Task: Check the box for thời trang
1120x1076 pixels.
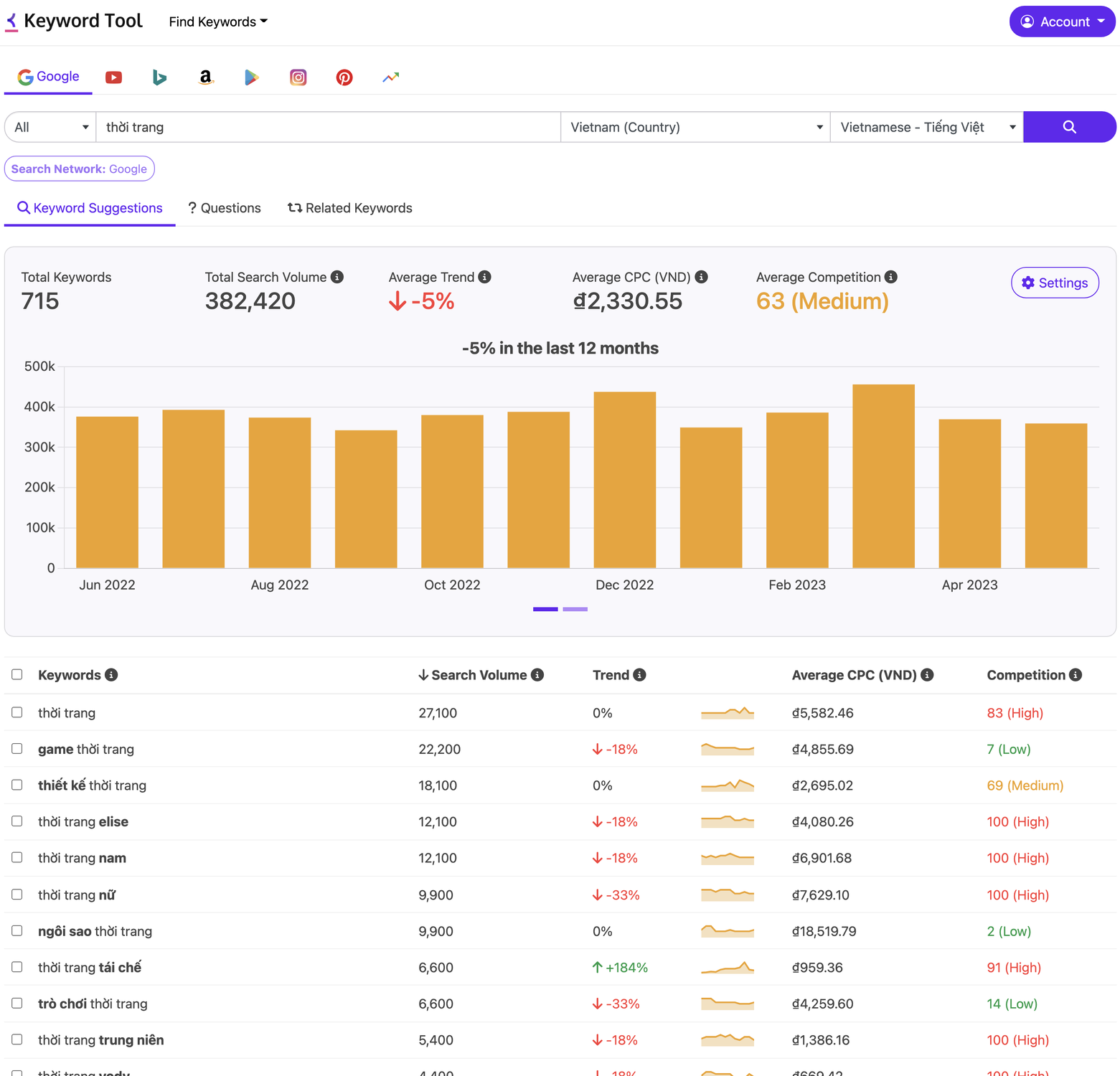Action: (17, 712)
